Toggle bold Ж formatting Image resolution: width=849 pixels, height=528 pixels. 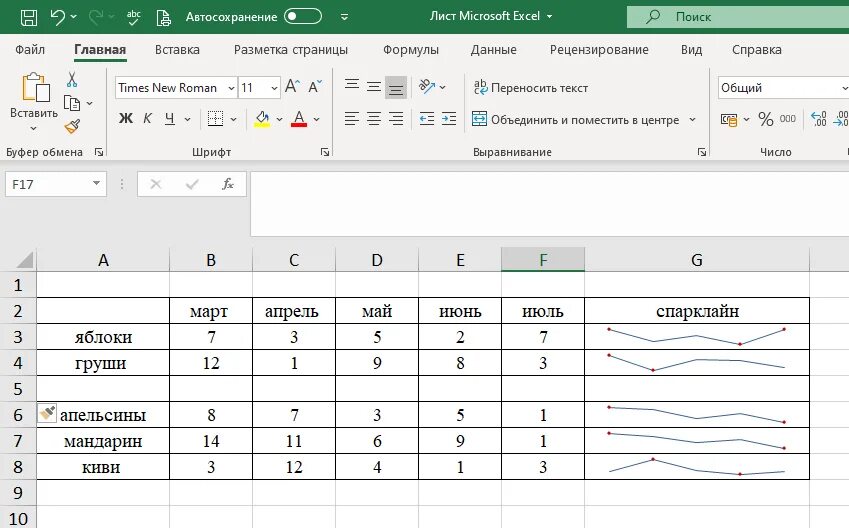(x=126, y=119)
